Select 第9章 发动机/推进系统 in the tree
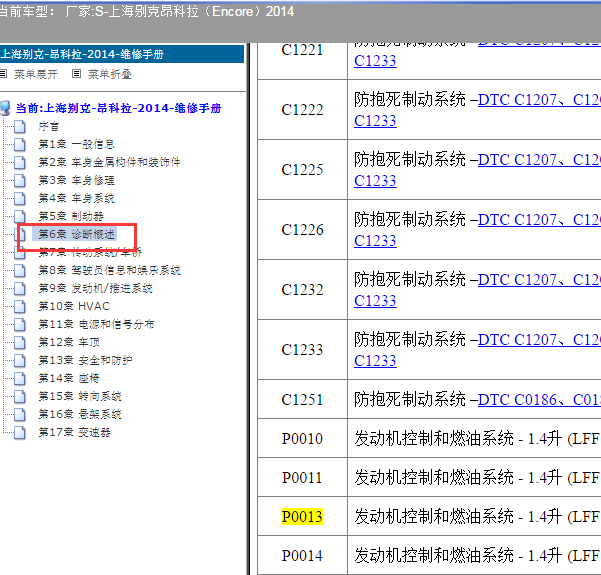601x575 pixels. click(95, 289)
